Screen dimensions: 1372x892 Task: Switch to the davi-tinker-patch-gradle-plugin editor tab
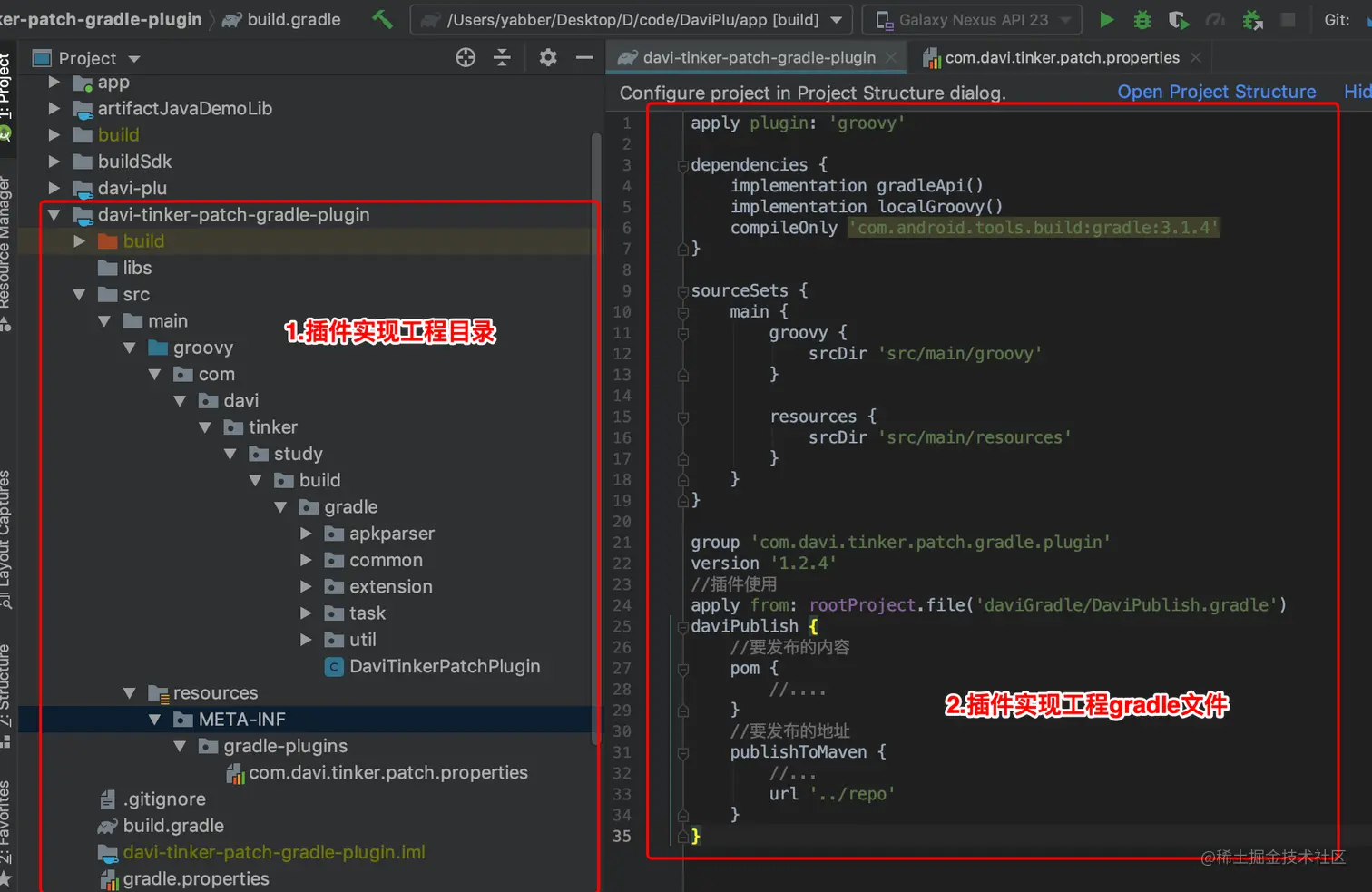click(758, 58)
